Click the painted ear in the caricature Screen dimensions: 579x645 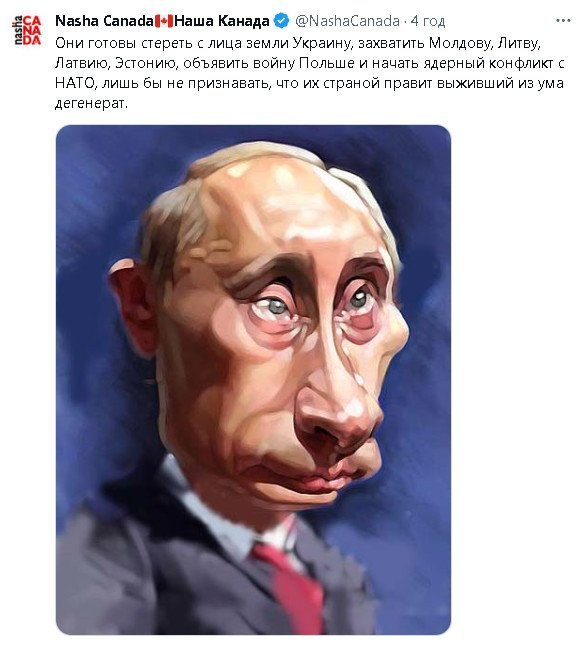click(130, 304)
